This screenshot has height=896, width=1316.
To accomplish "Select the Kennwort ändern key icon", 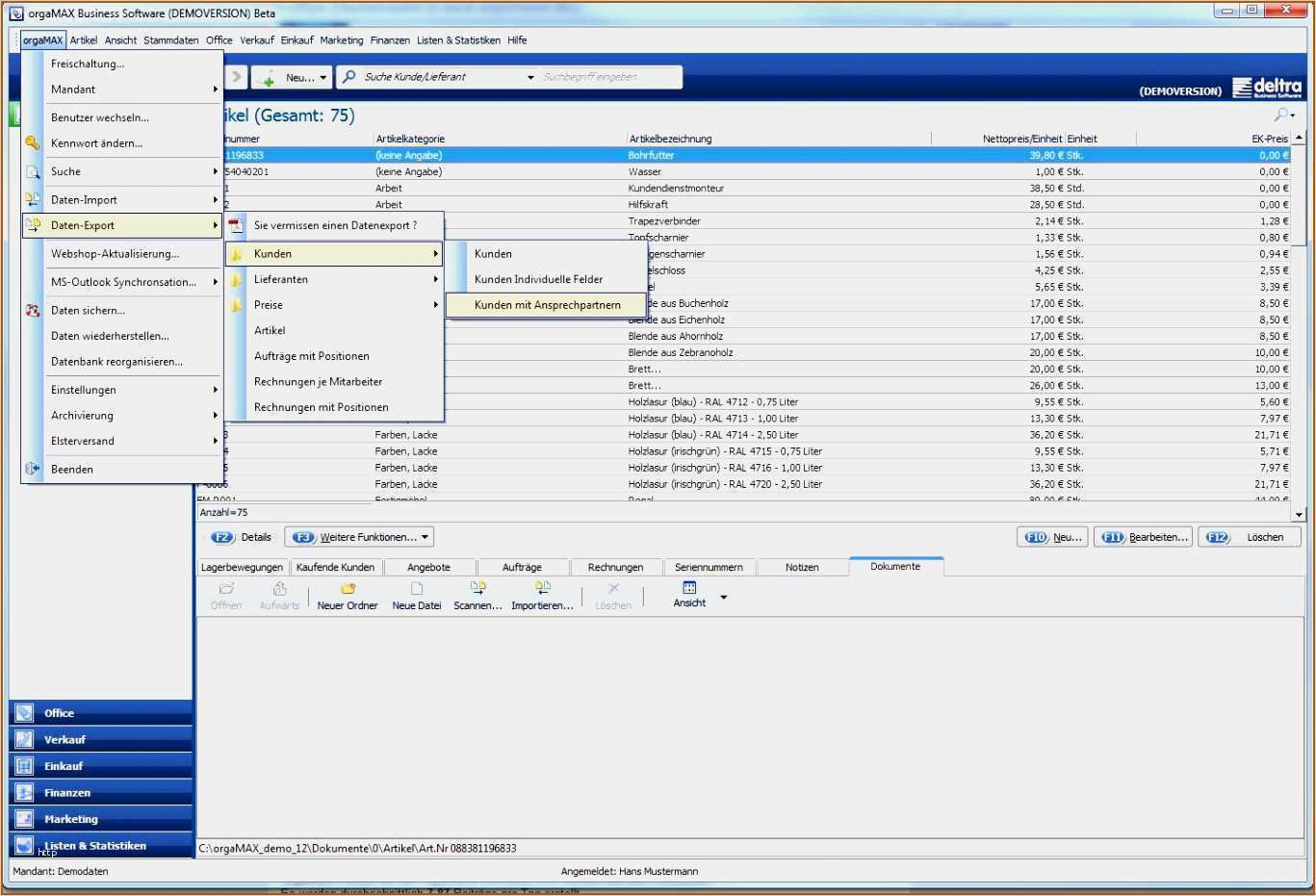I will point(32,142).
